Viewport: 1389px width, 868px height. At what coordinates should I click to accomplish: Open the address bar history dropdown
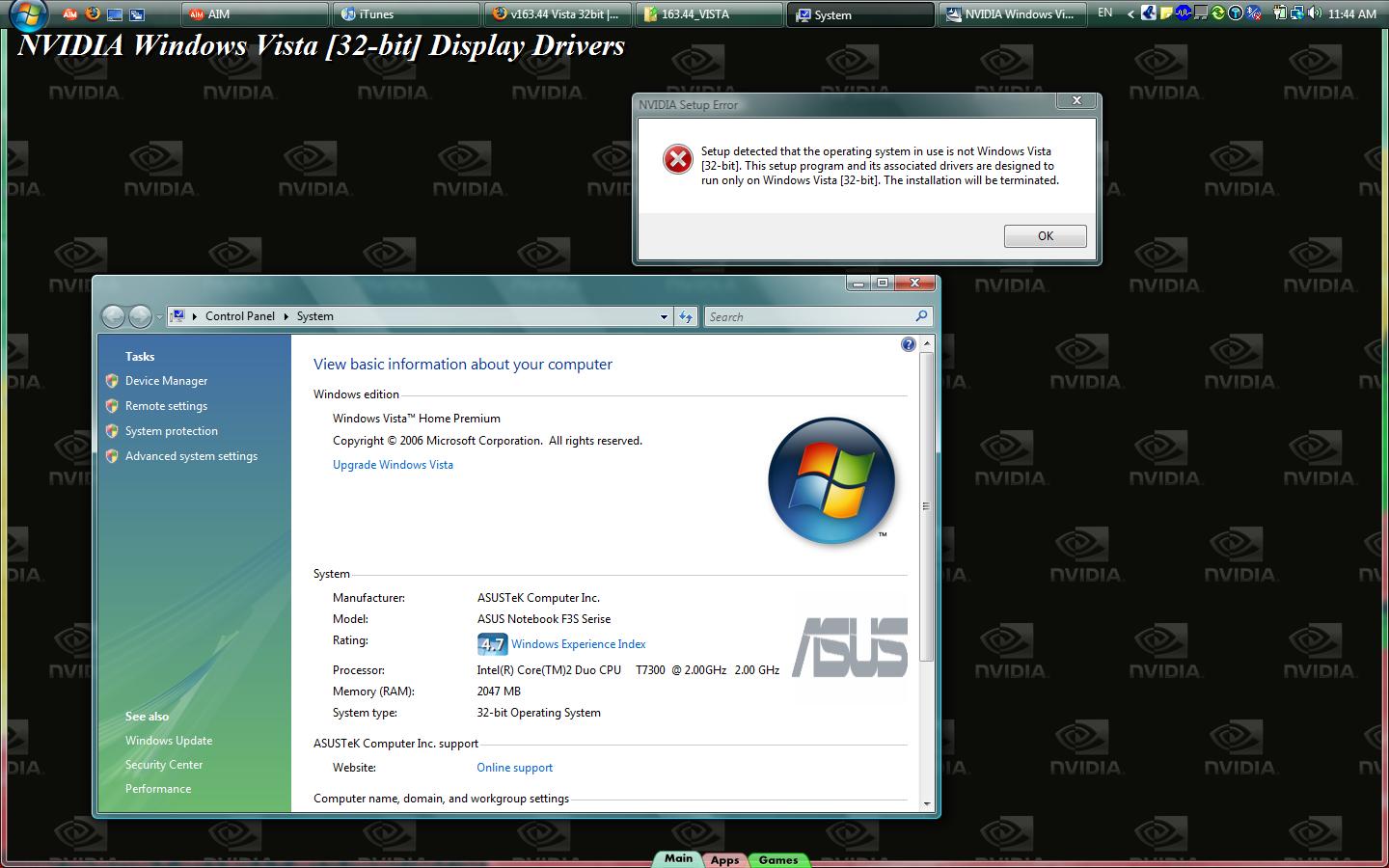[x=664, y=316]
